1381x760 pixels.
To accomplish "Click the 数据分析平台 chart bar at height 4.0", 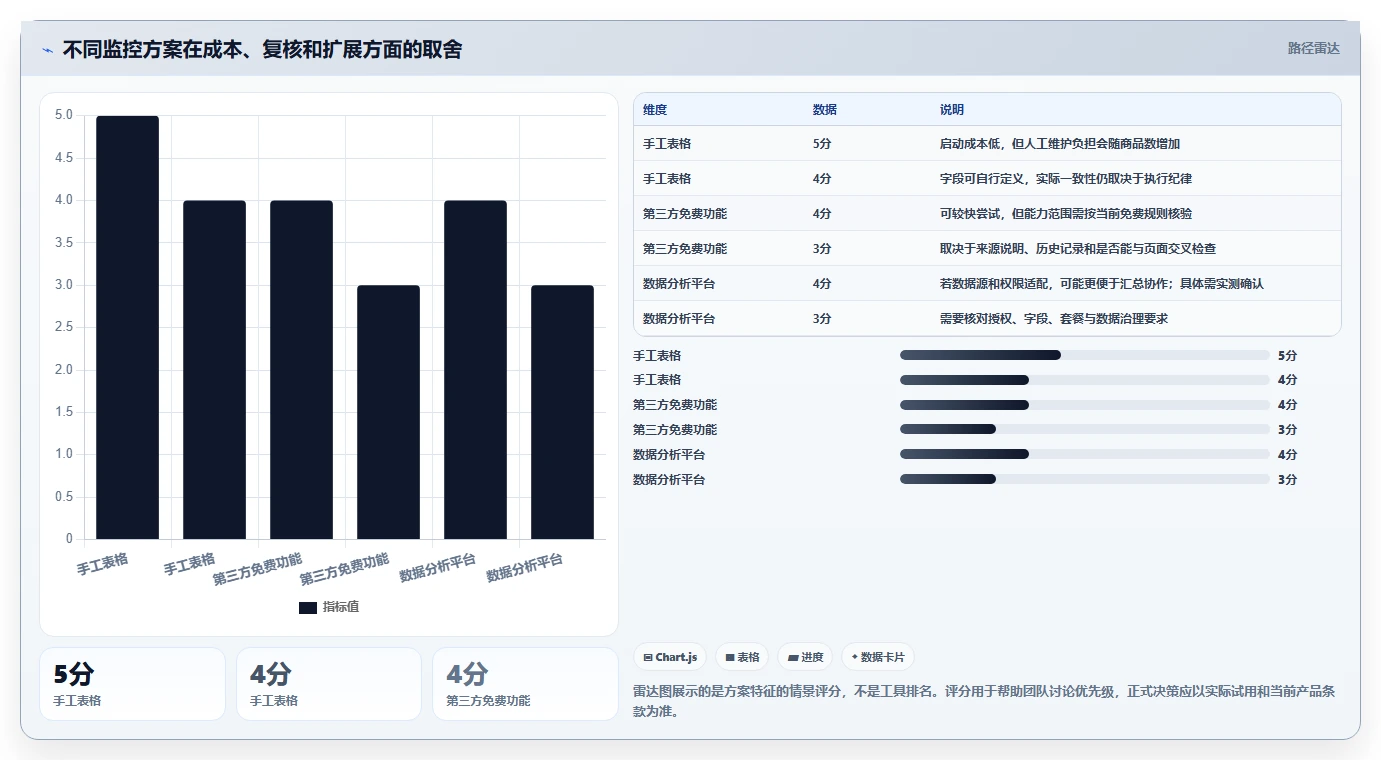I will (475, 370).
